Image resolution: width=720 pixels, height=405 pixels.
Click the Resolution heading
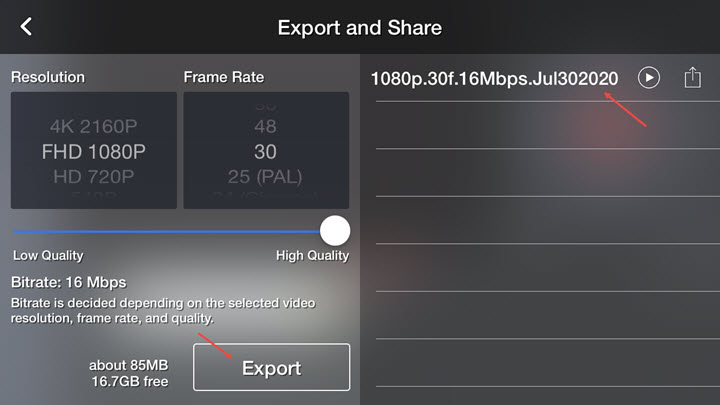47,77
